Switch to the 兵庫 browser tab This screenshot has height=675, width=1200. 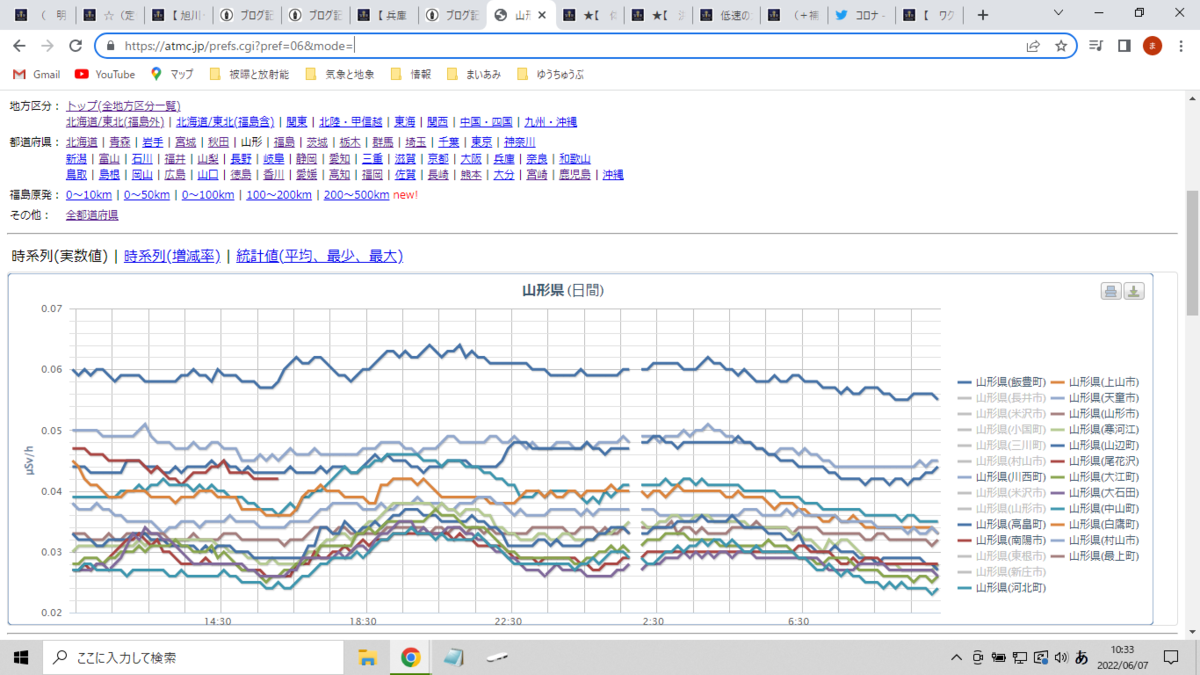(384, 16)
